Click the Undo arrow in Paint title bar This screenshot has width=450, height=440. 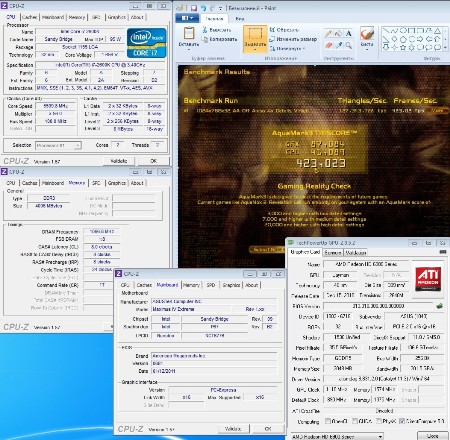pos(203,8)
